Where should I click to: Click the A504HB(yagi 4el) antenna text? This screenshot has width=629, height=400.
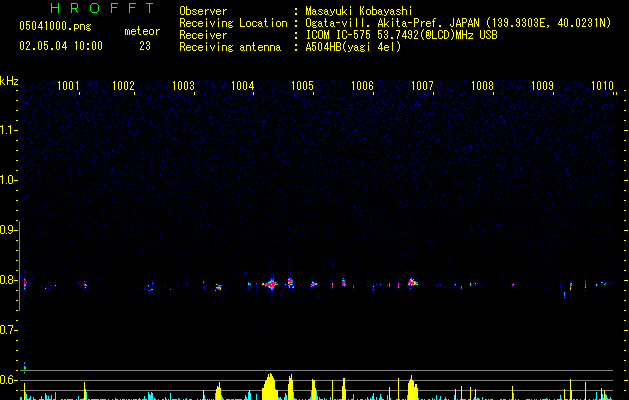click(353, 47)
